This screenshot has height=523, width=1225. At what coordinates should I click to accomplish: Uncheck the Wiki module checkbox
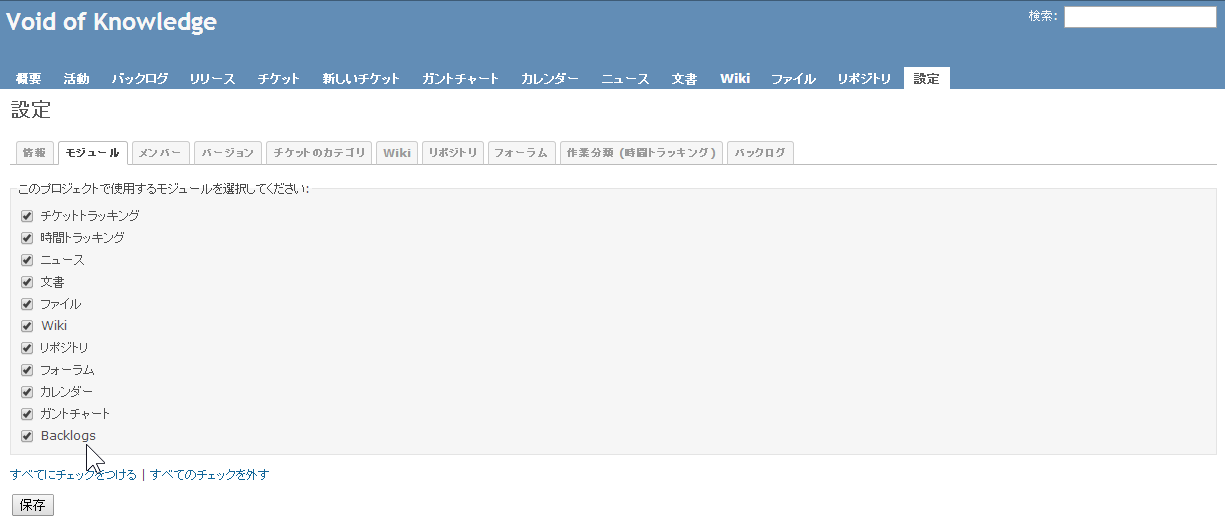point(27,326)
